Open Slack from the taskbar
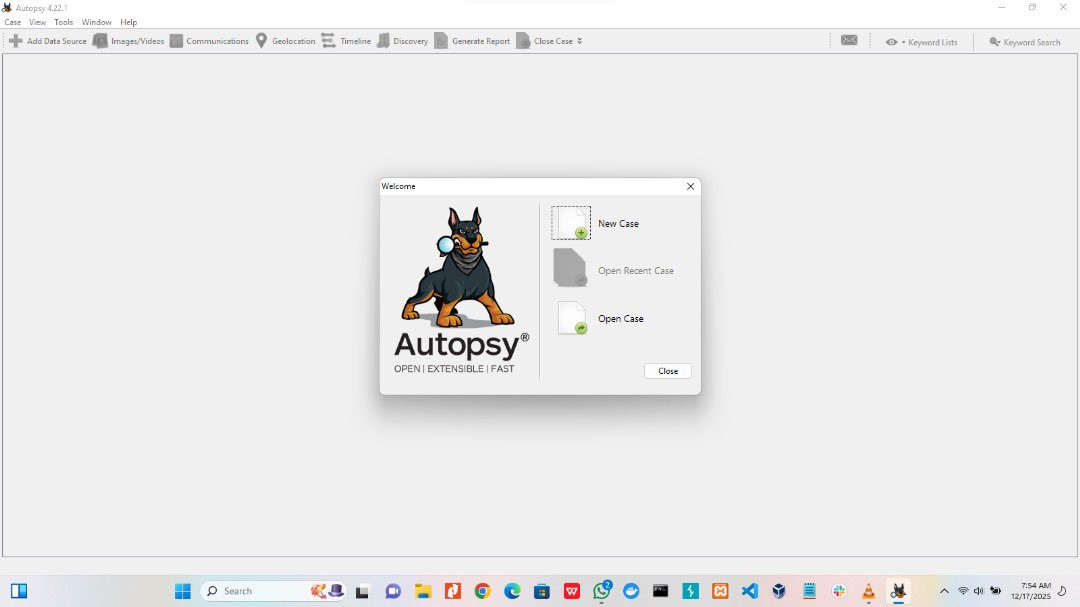The height and width of the screenshot is (607, 1080). [x=839, y=591]
